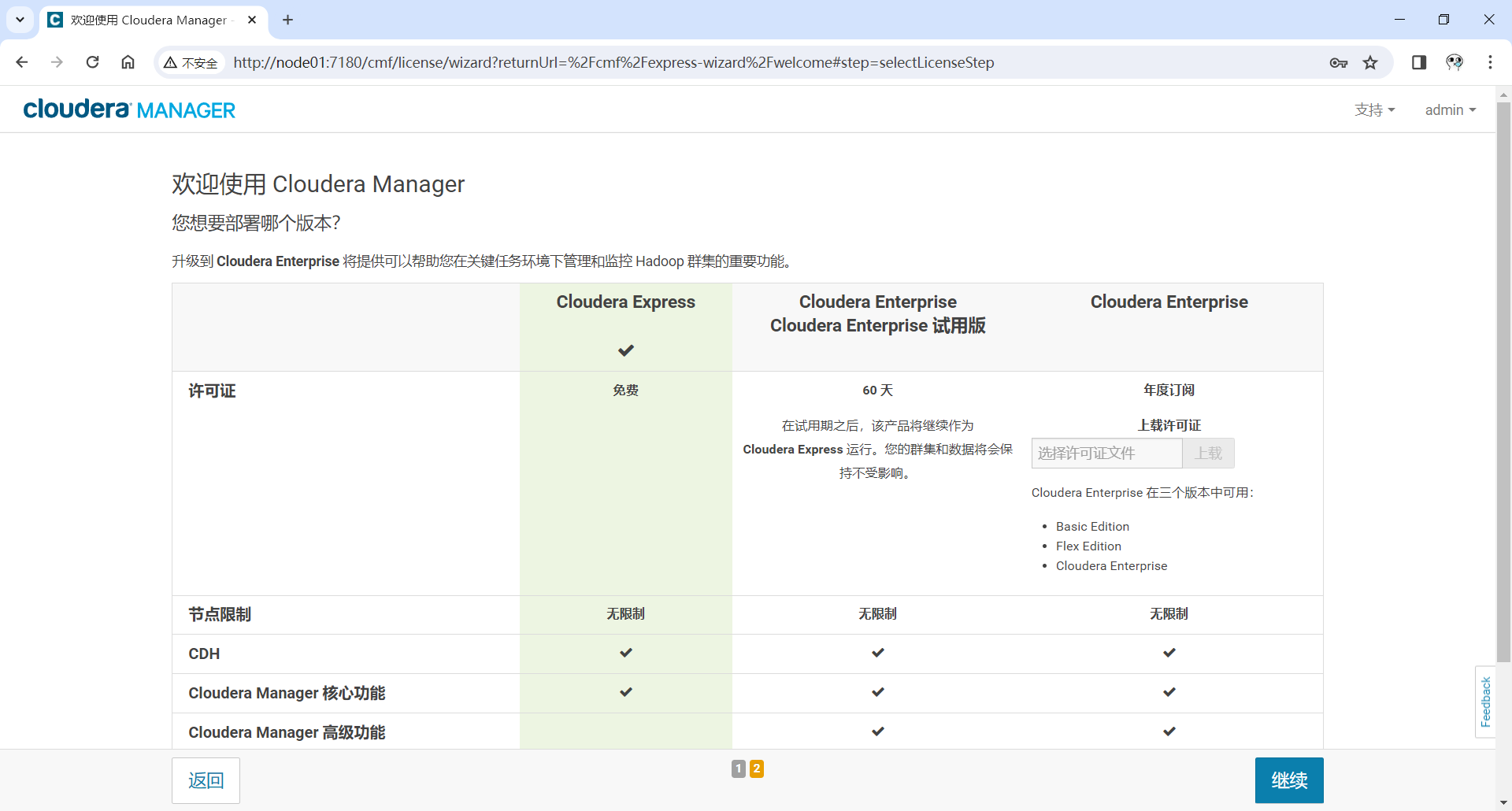Click the scroll down arrow
1512x811 pixels.
[1503, 802]
